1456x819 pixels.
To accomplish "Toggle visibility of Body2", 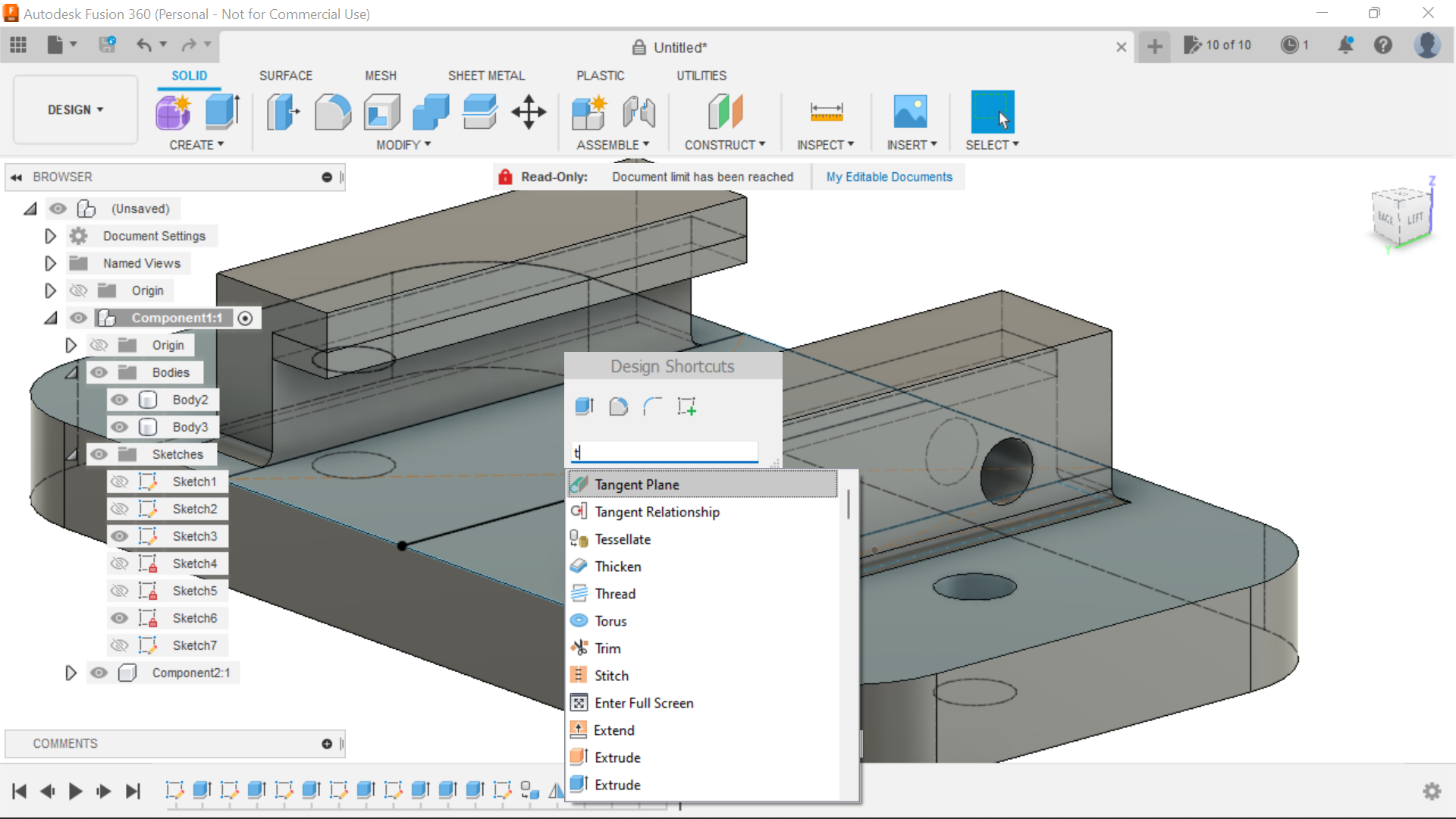I will [119, 400].
